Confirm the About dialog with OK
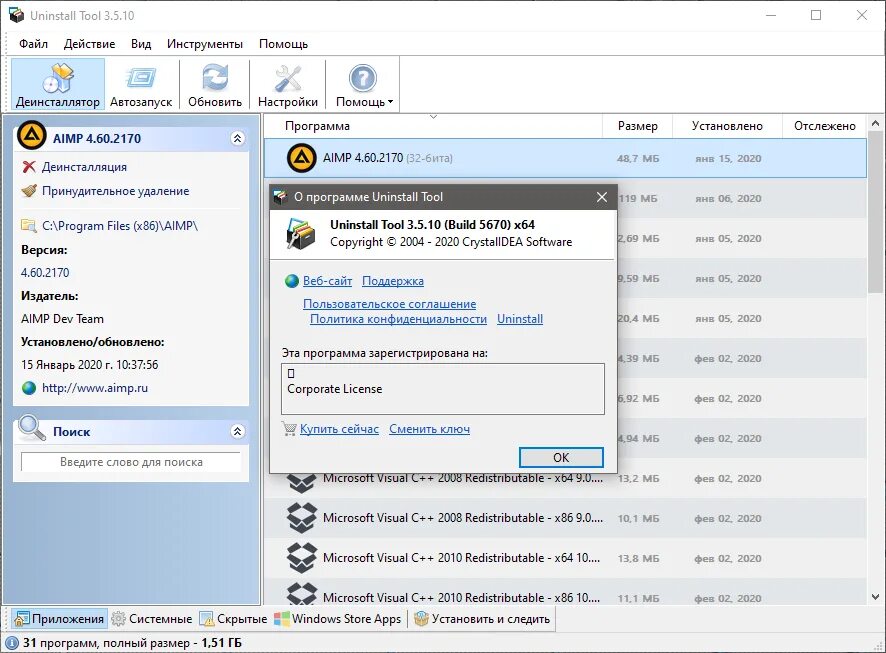This screenshot has width=886, height=653. pyautogui.click(x=561, y=458)
